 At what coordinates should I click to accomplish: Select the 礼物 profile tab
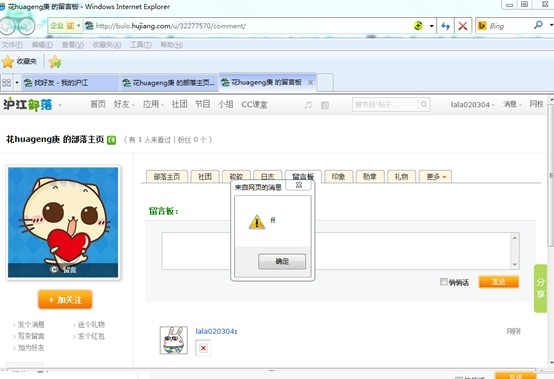401,176
